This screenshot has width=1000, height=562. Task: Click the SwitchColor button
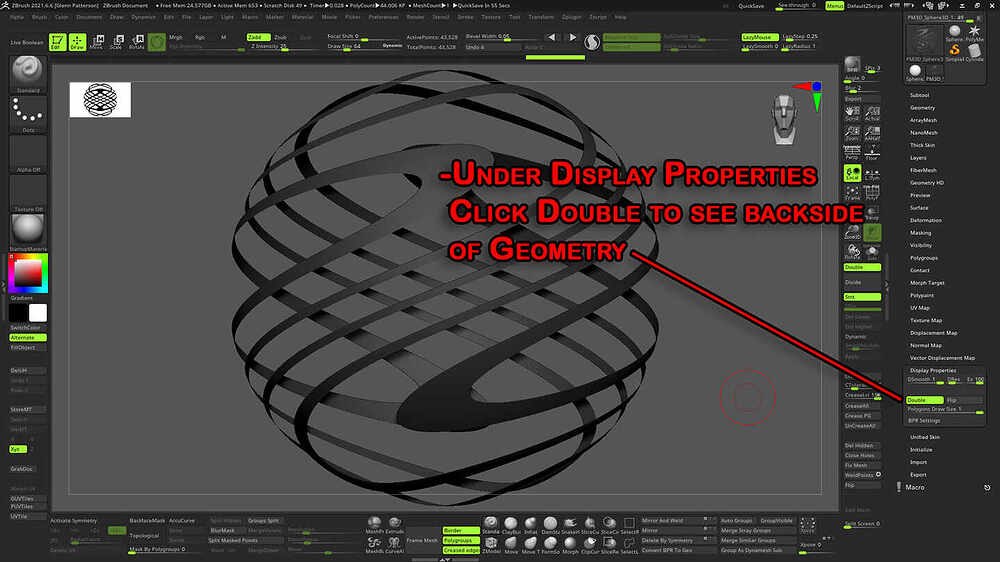coord(27,327)
